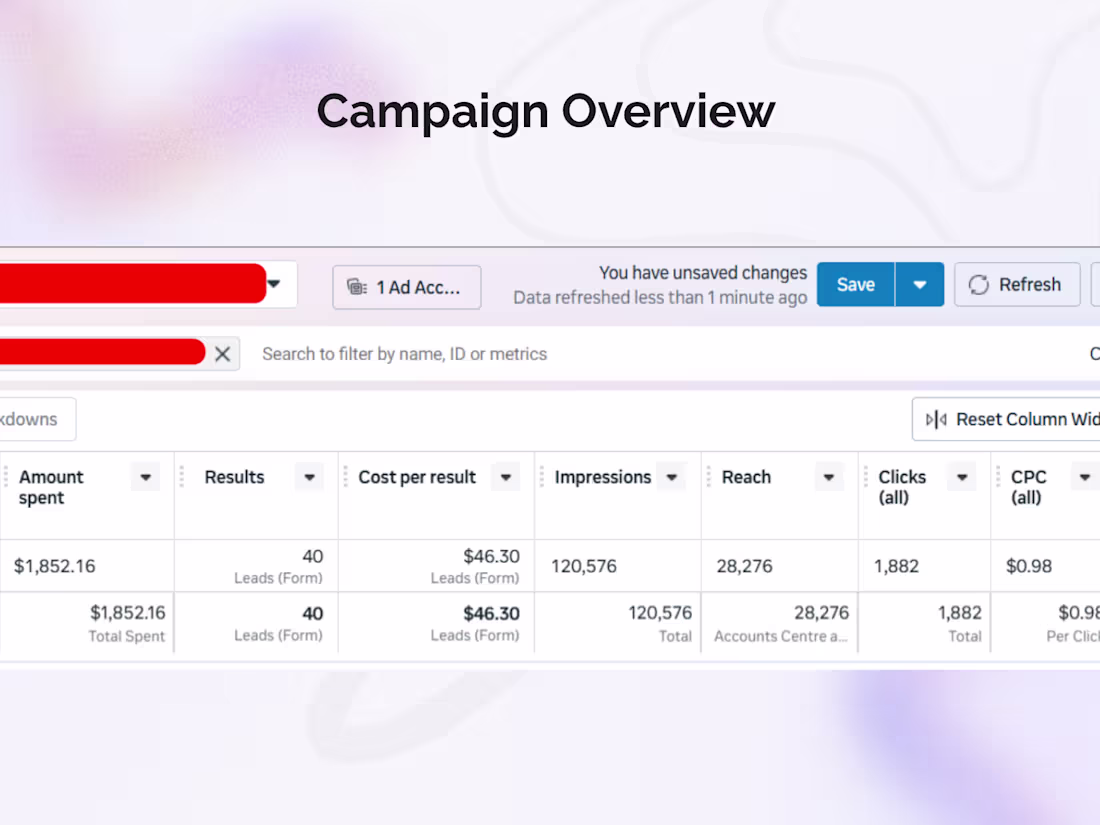
Task: Open the Cost per result column menu
Action: click(506, 478)
